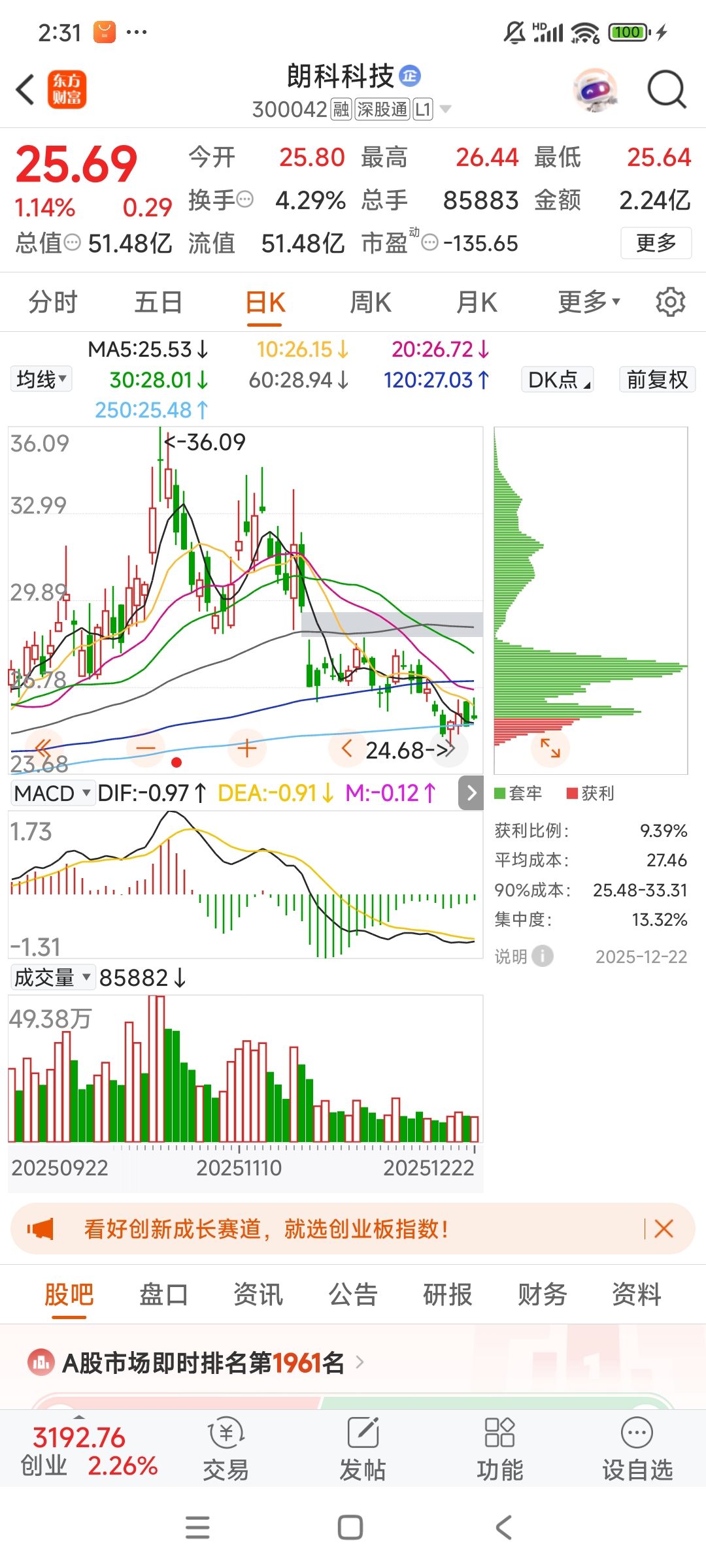Tap the L1 level badge
706x1568 pixels.
point(424,109)
